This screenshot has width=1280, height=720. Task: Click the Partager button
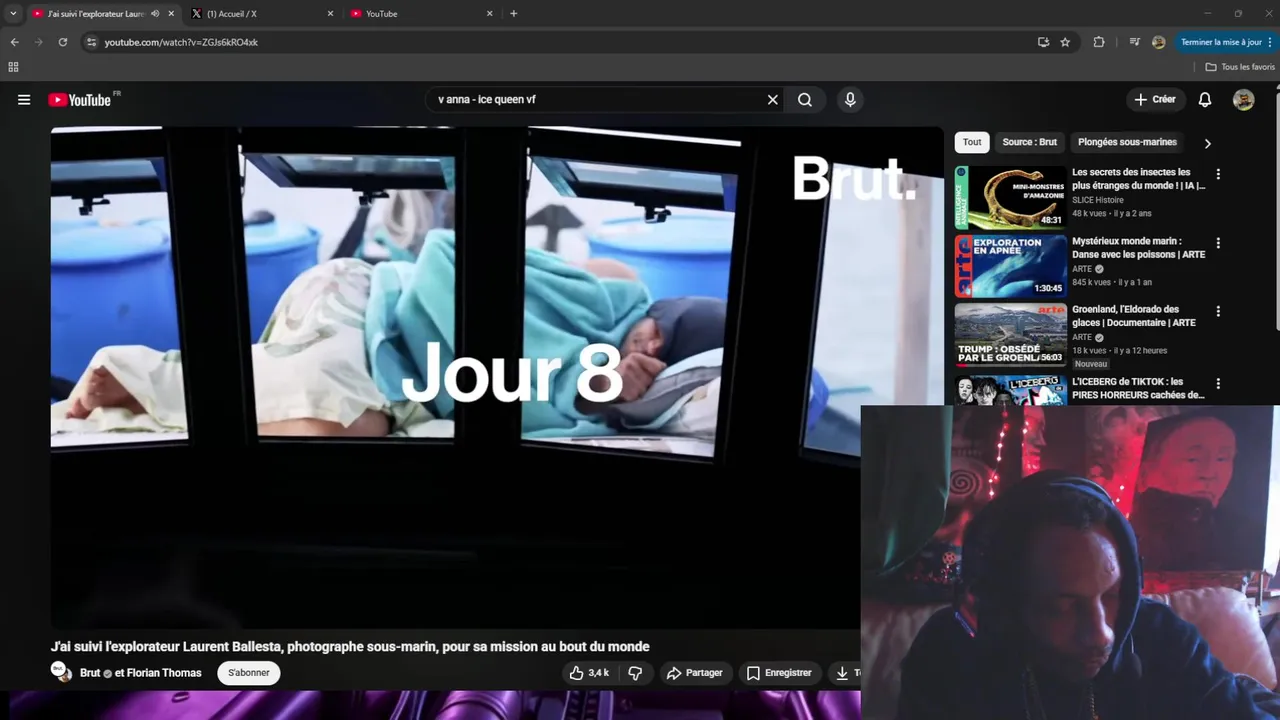click(x=694, y=673)
